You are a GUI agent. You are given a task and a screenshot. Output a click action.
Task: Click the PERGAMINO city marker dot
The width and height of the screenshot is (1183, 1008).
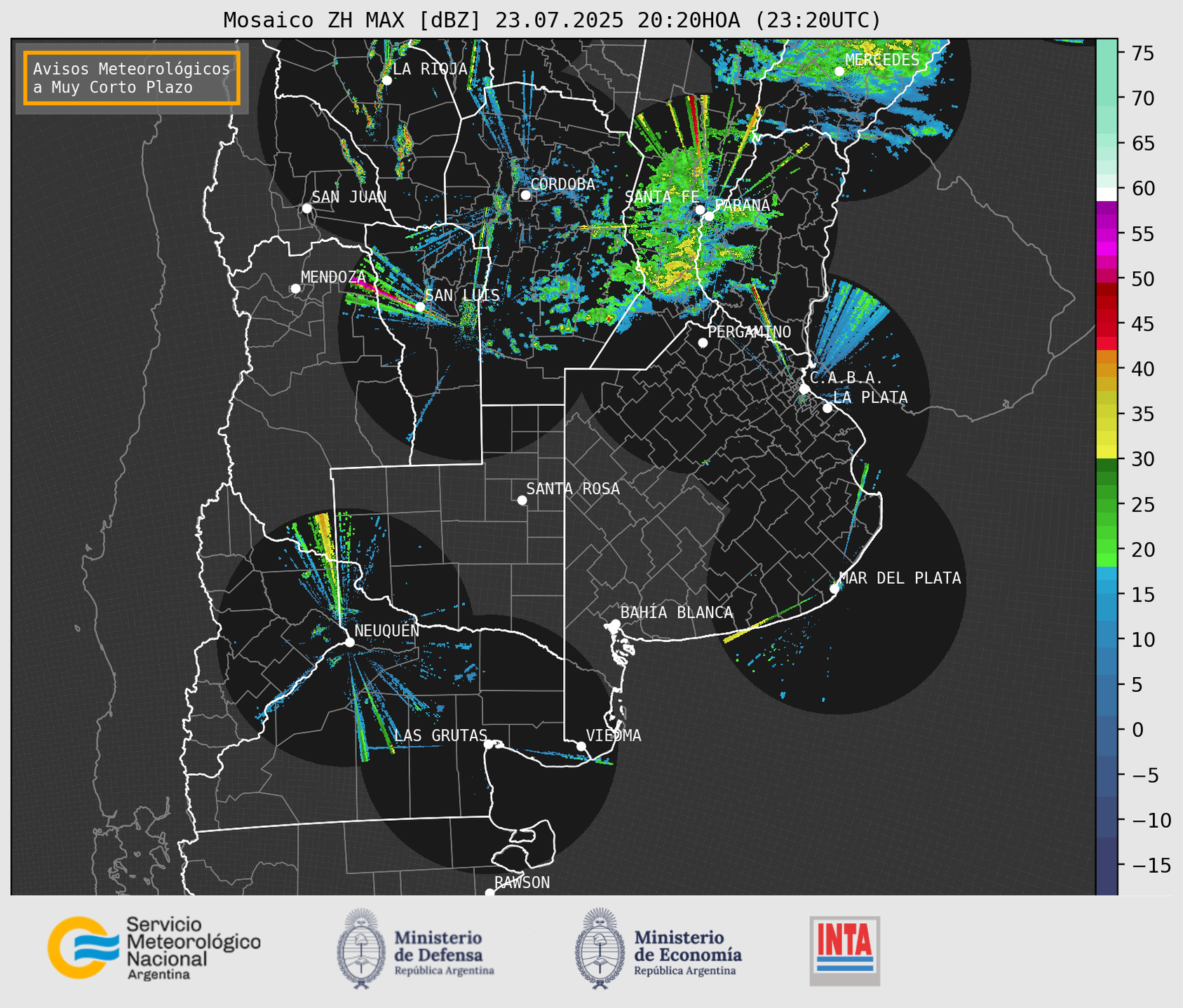coord(703,343)
